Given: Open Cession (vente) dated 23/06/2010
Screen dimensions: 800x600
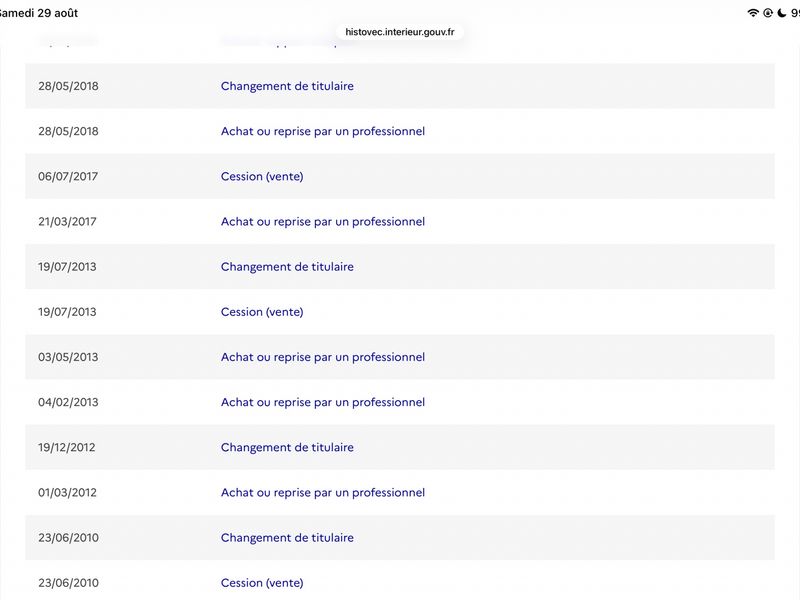Looking at the screenshot, I should pyautogui.click(x=262, y=583).
